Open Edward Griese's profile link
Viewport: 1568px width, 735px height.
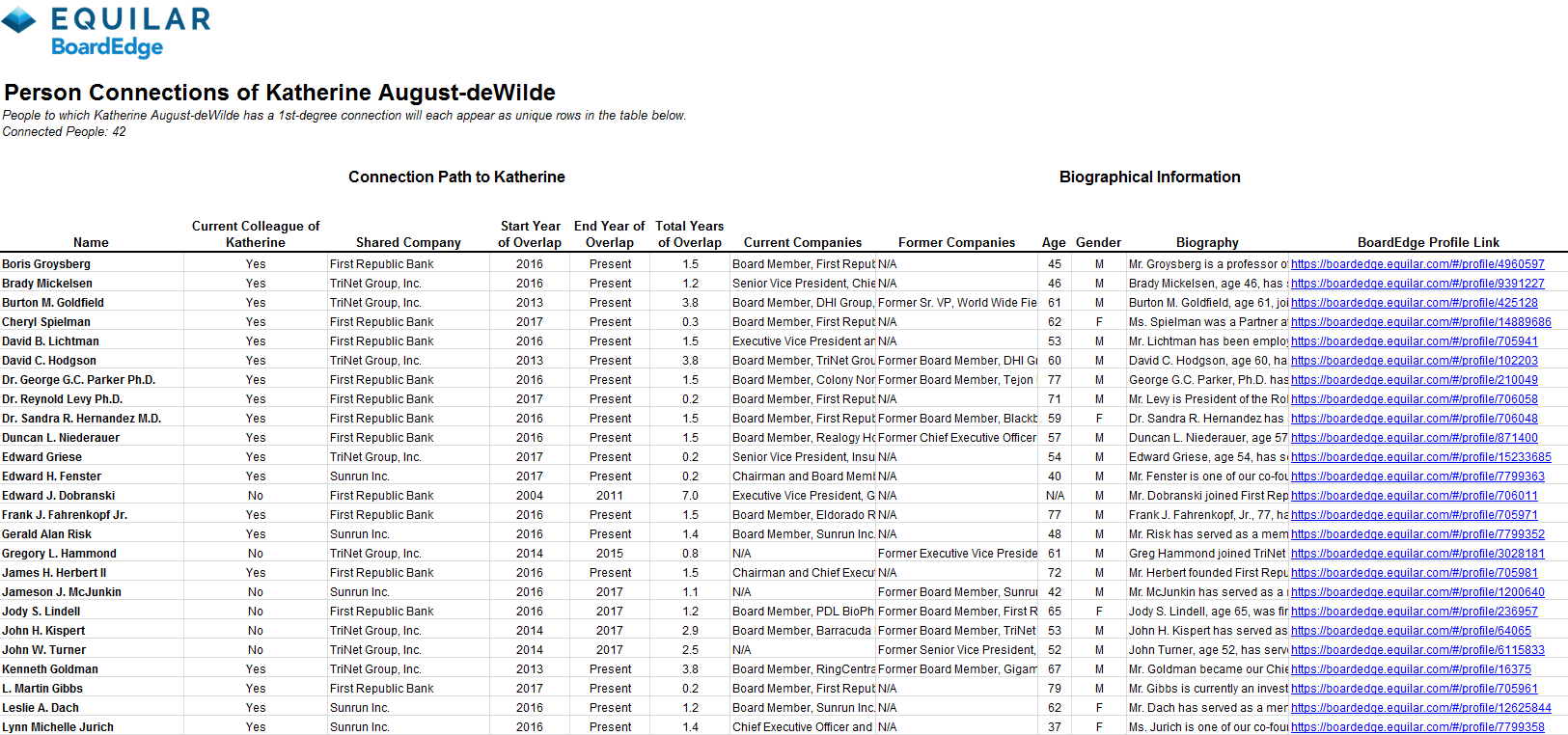[1421, 457]
